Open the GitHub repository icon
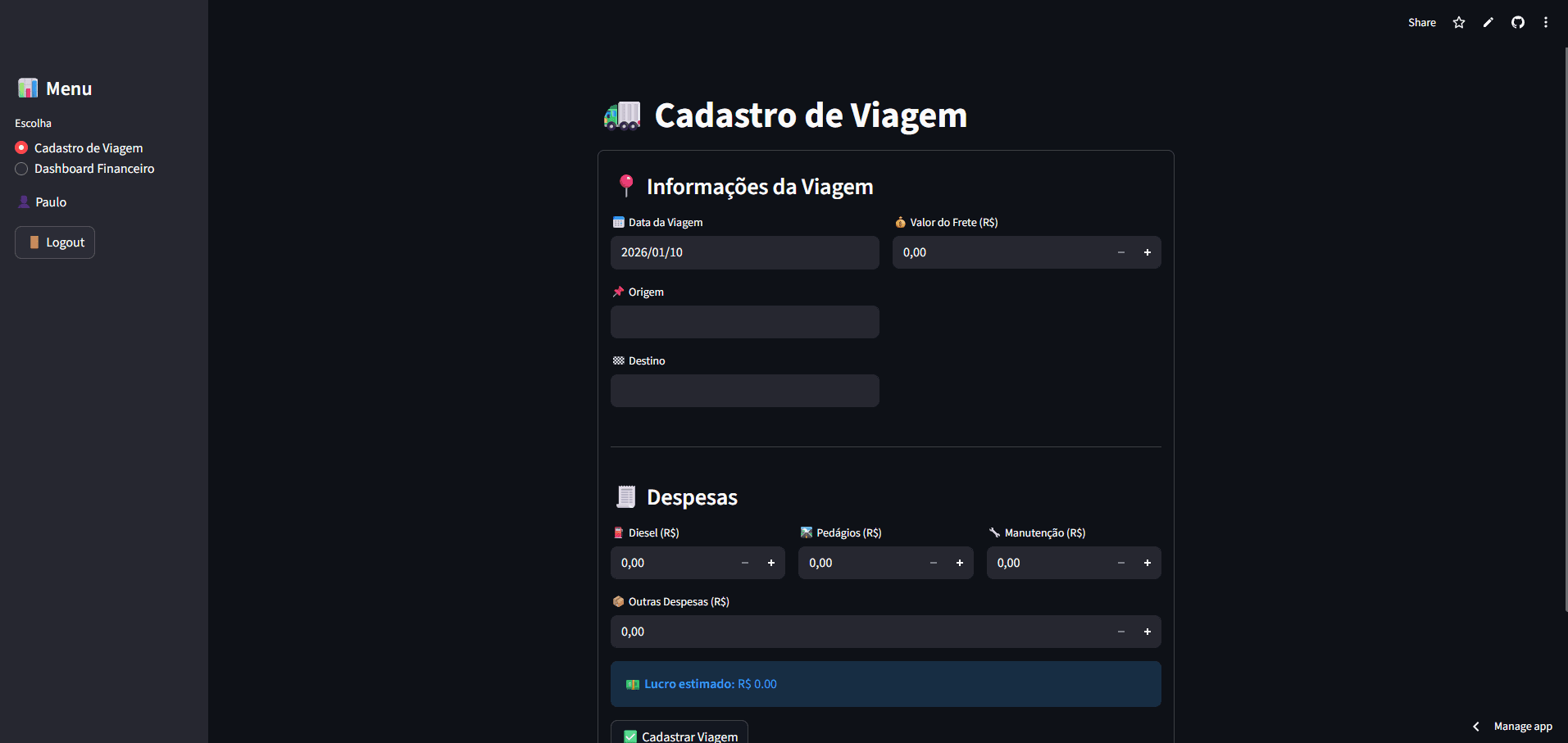The height and width of the screenshot is (743, 1568). [x=1518, y=23]
